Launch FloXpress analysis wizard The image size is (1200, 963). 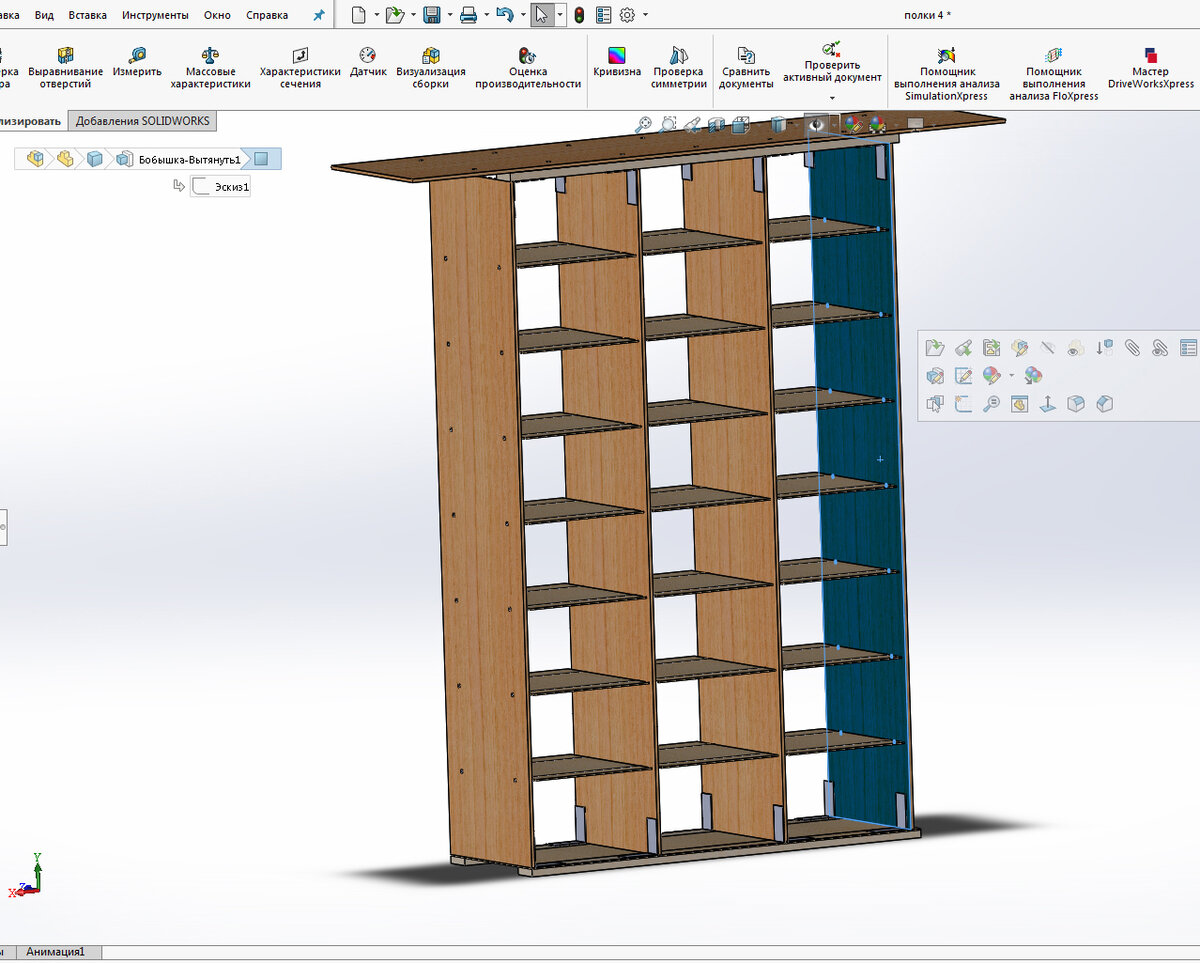pos(1053,72)
